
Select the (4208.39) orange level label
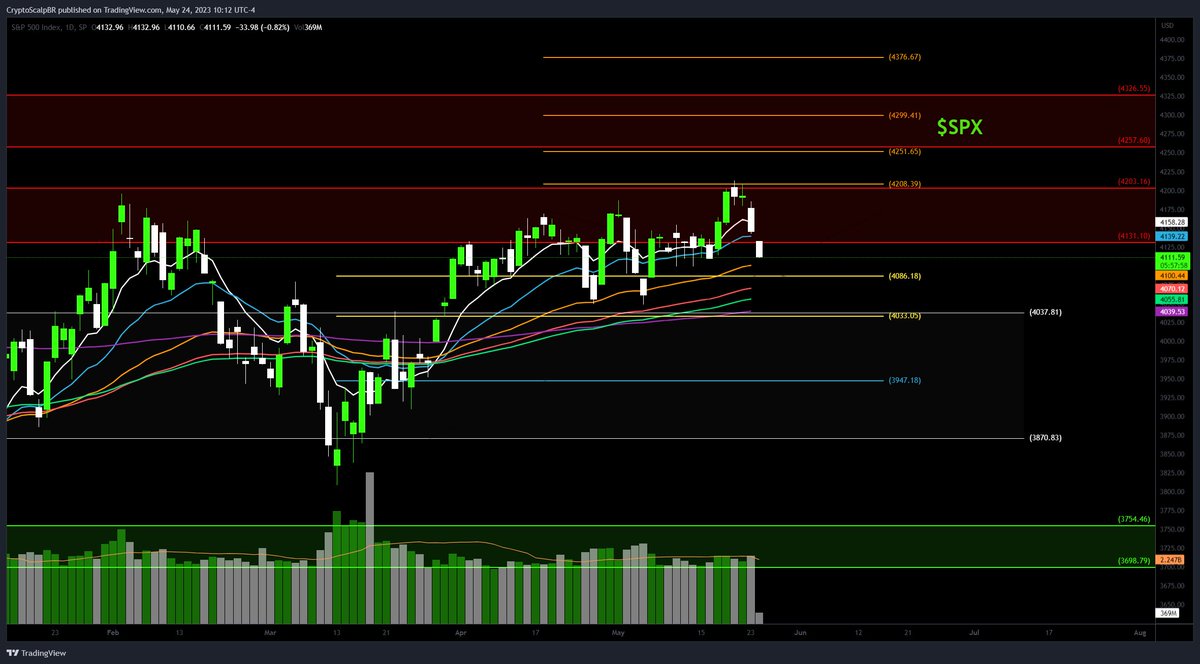coord(904,185)
